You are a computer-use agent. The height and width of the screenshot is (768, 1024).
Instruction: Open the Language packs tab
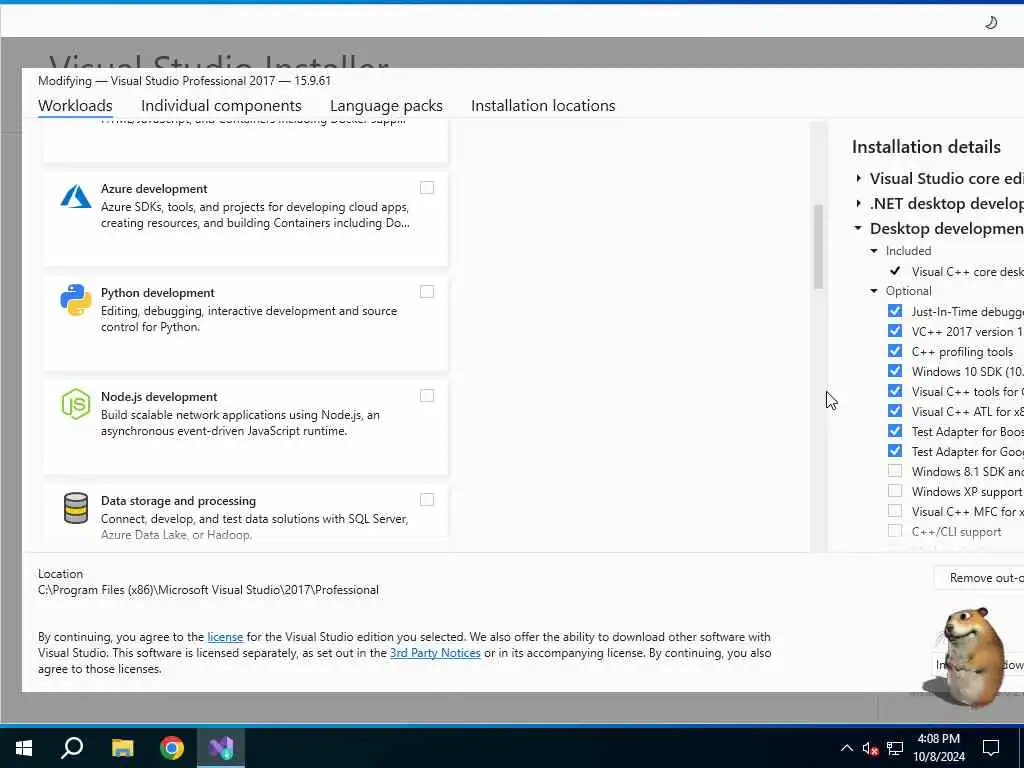(x=386, y=106)
